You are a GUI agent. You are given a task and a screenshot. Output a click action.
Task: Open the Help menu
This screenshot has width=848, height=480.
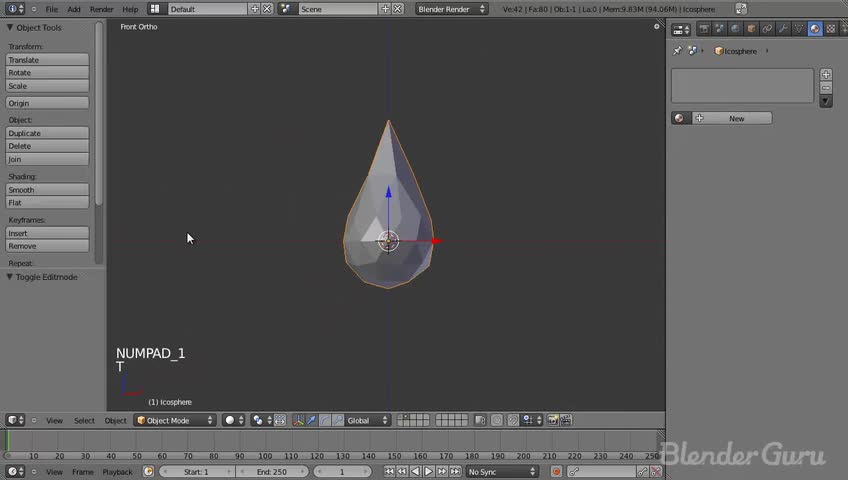tap(130, 9)
